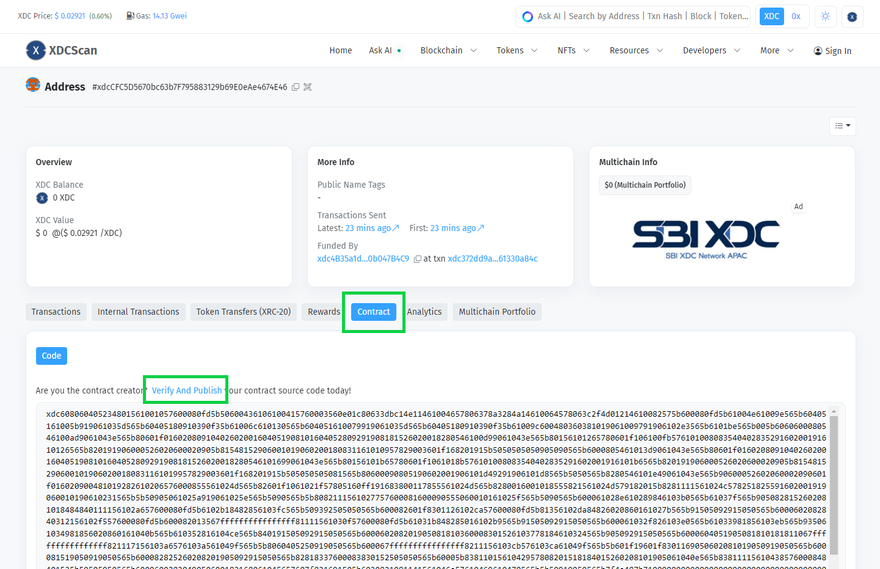Expand the Blockchain menu
880x569 pixels.
448,51
